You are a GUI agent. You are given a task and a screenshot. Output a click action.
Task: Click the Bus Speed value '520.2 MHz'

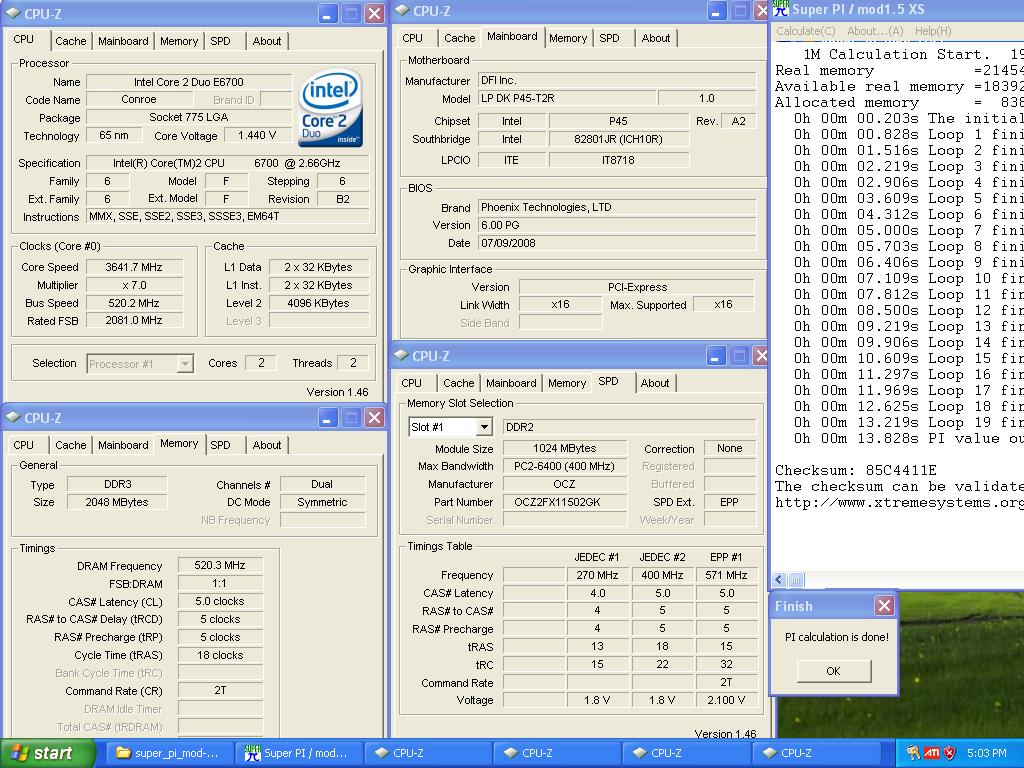(x=134, y=303)
